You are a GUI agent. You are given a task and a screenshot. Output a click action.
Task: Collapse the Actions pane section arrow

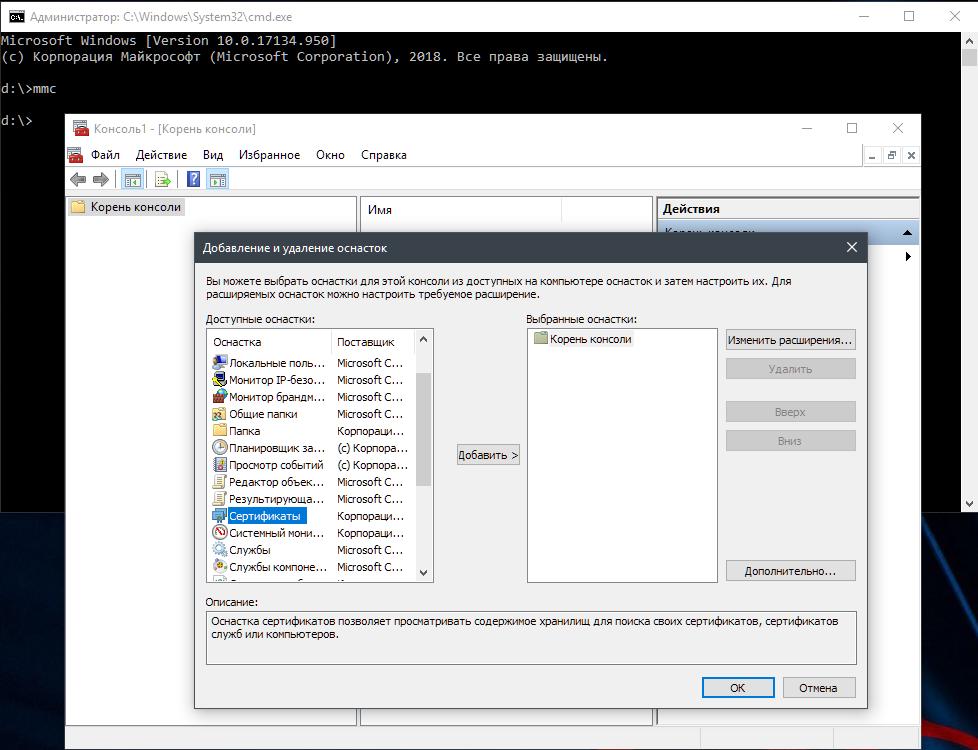click(x=907, y=233)
